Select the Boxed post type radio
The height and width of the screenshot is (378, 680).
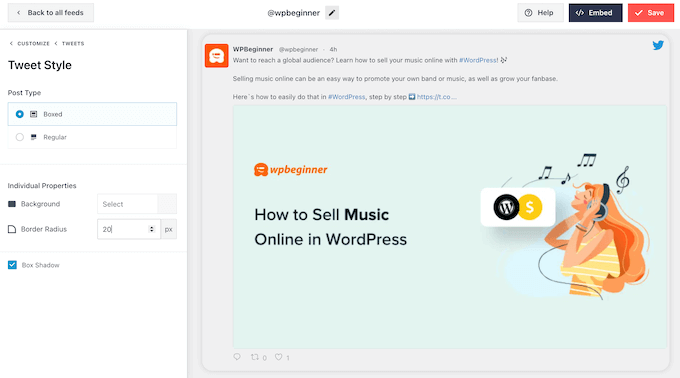[x=20, y=114]
